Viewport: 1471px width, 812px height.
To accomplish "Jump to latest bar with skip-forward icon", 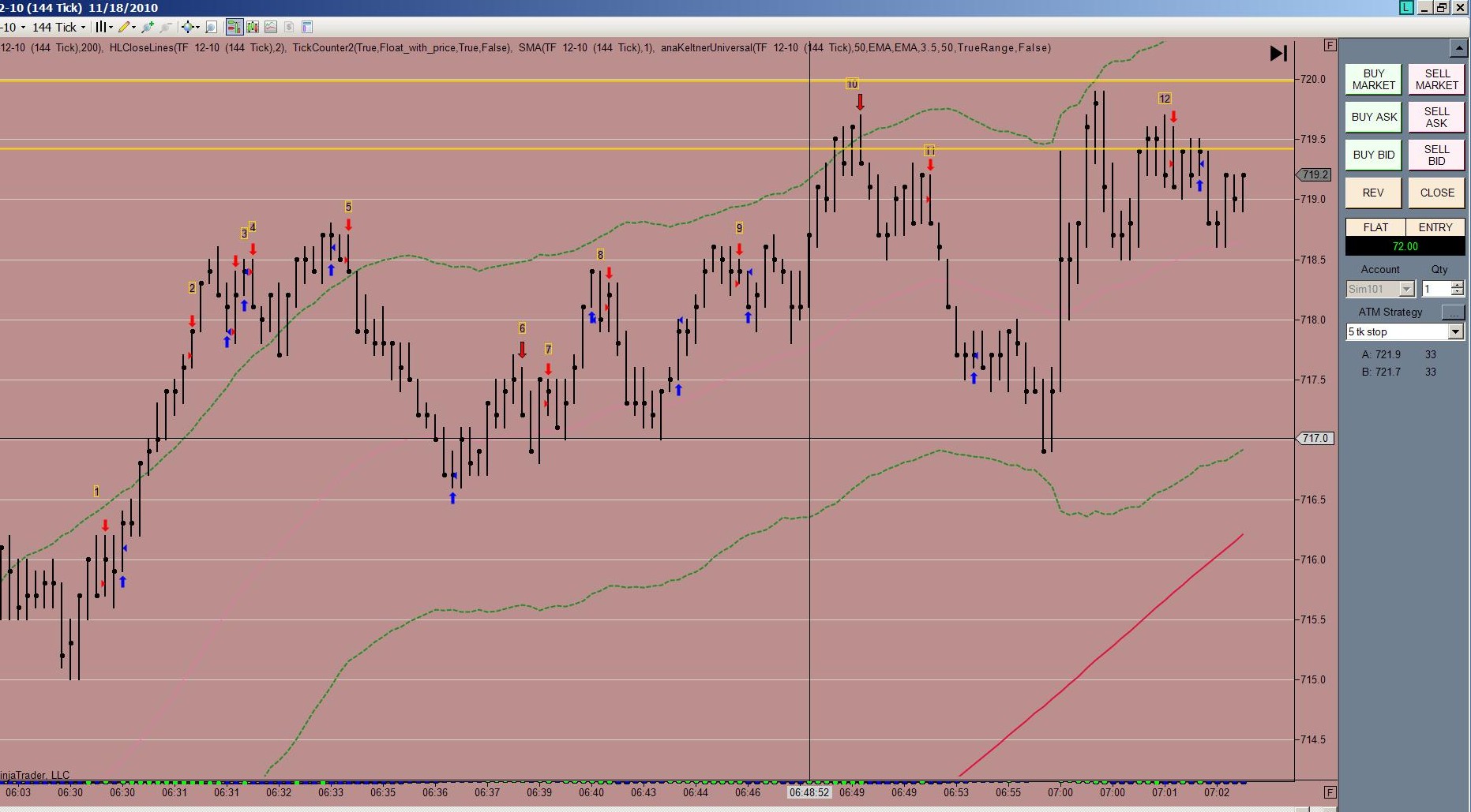I will click(1278, 53).
